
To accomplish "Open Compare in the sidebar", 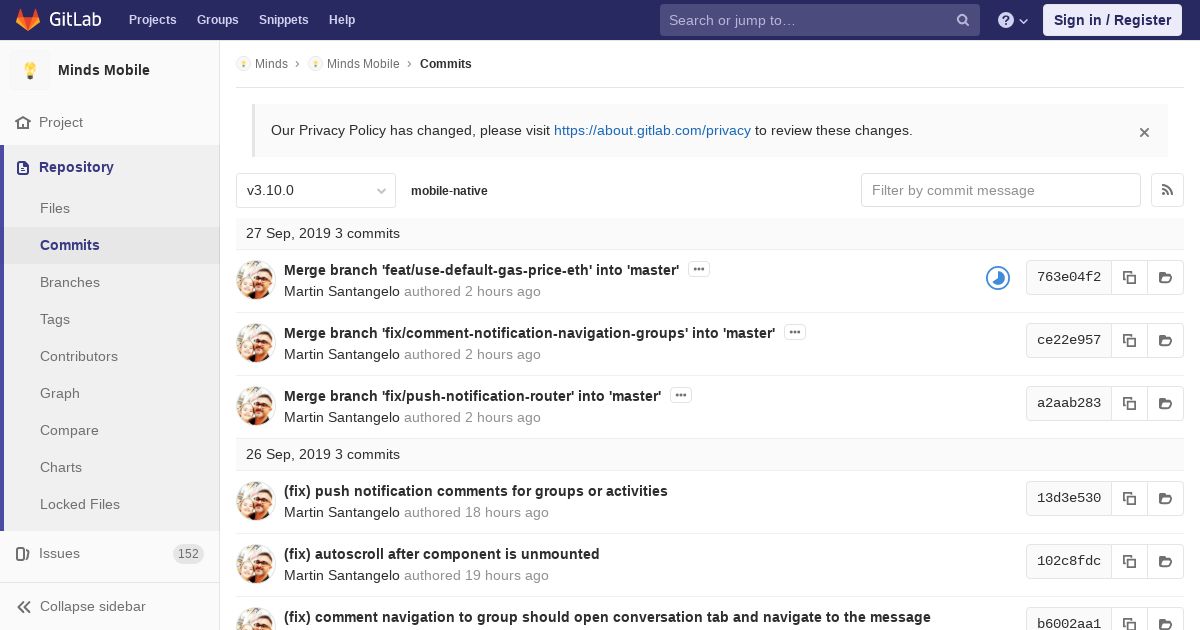I will coord(69,430).
